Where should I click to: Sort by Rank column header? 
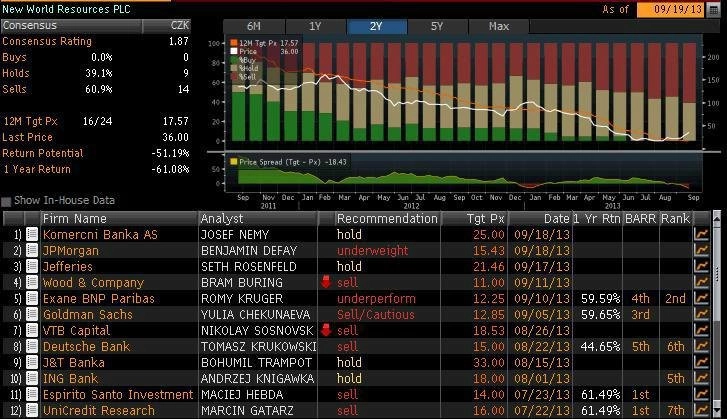point(676,218)
